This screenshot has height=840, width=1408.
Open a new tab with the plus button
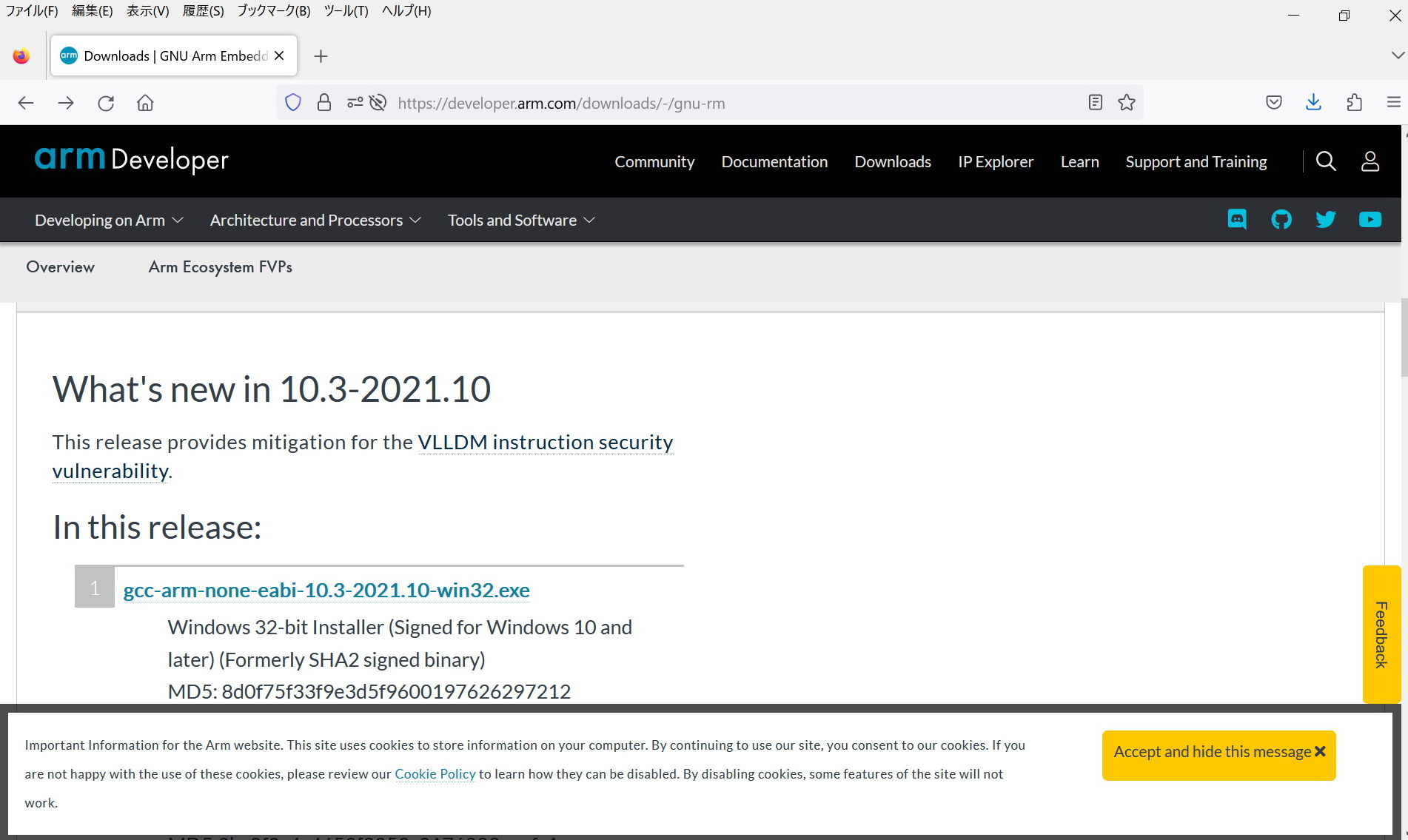pos(321,56)
